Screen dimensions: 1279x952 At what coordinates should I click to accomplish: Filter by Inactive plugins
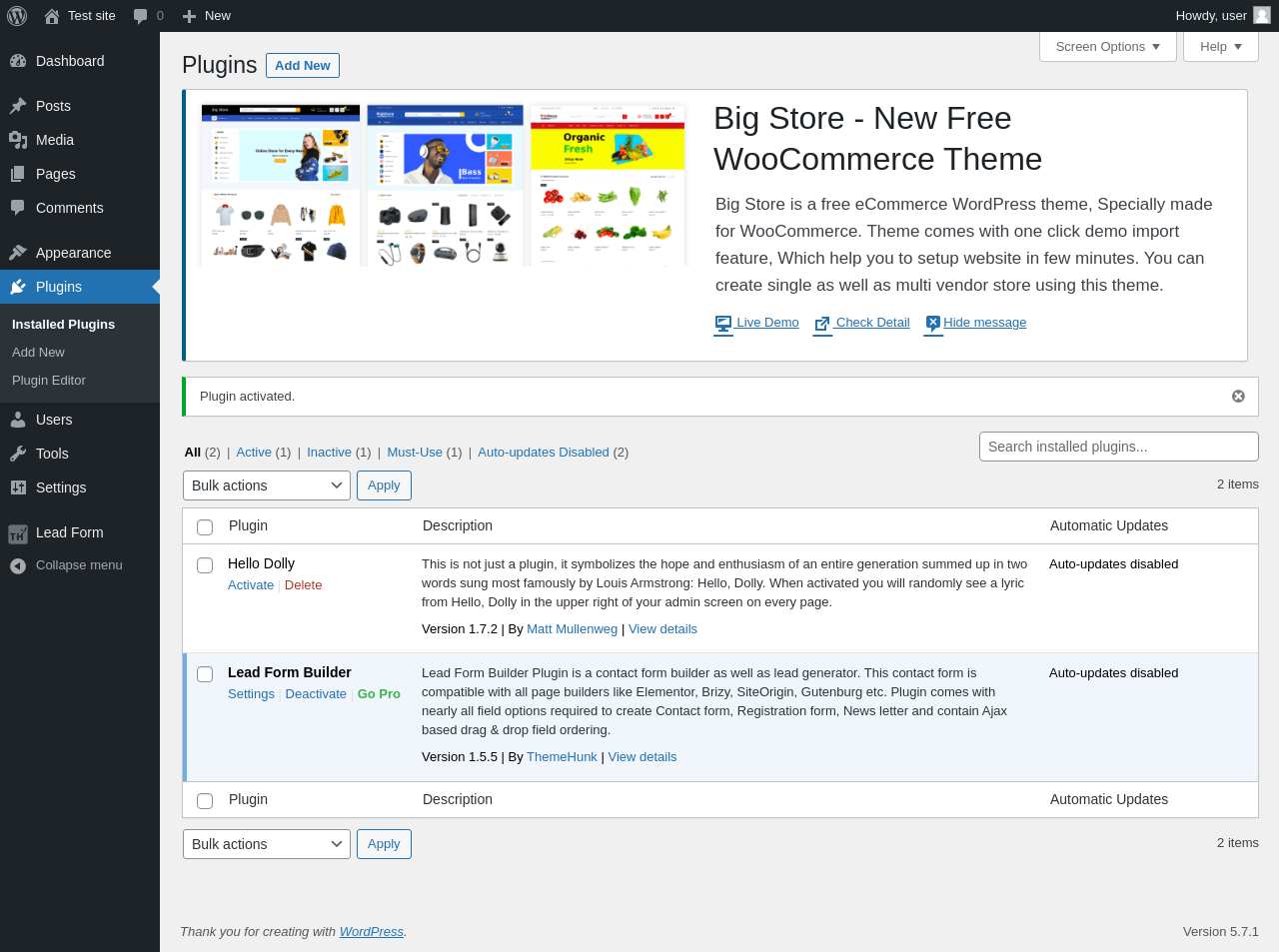click(329, 453)
